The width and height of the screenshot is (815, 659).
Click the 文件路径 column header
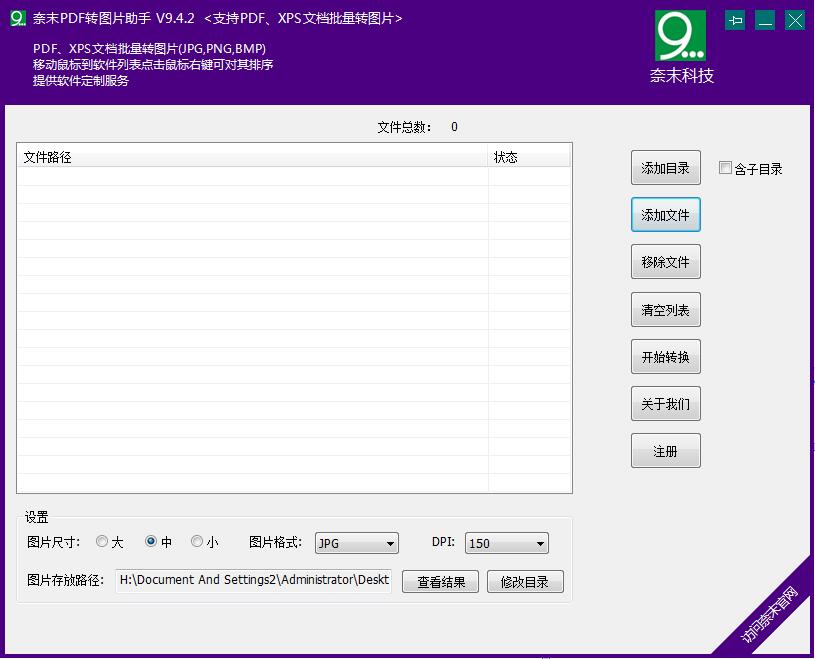click(x=253, y=156)
